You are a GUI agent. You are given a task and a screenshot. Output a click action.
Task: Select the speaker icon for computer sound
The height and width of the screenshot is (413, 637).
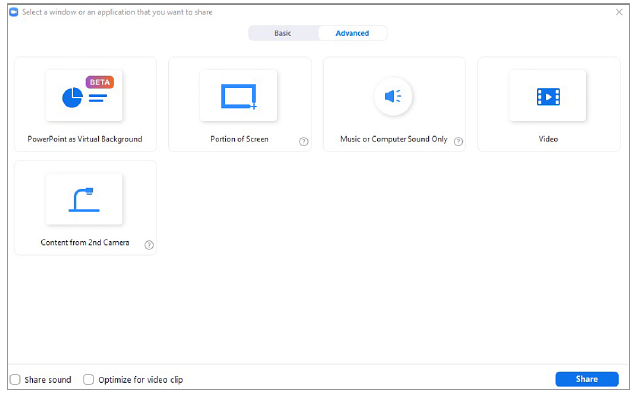(x=393, y=96)
